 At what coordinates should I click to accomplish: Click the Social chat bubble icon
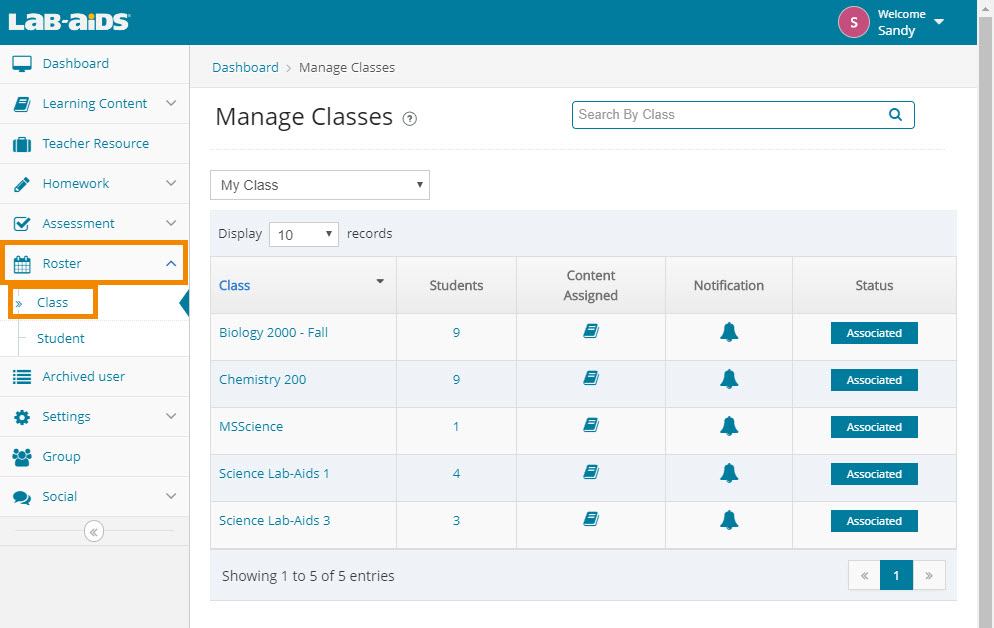tap(22, 496)
